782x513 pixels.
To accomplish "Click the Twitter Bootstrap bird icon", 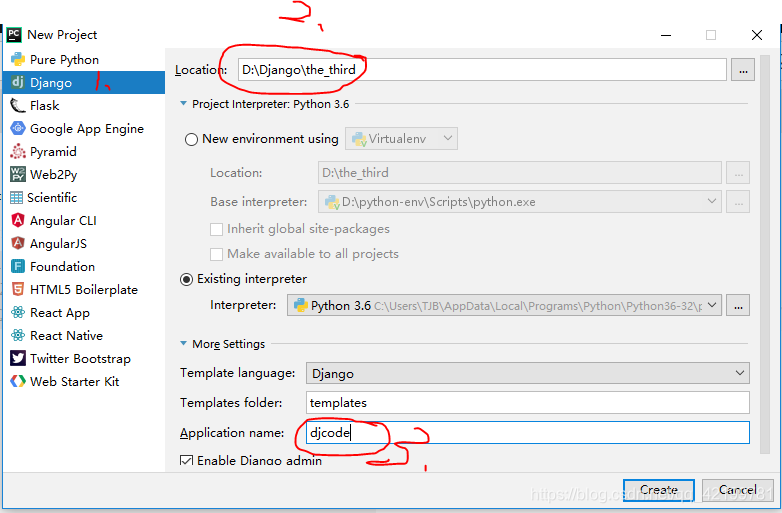I will (18, 358).
